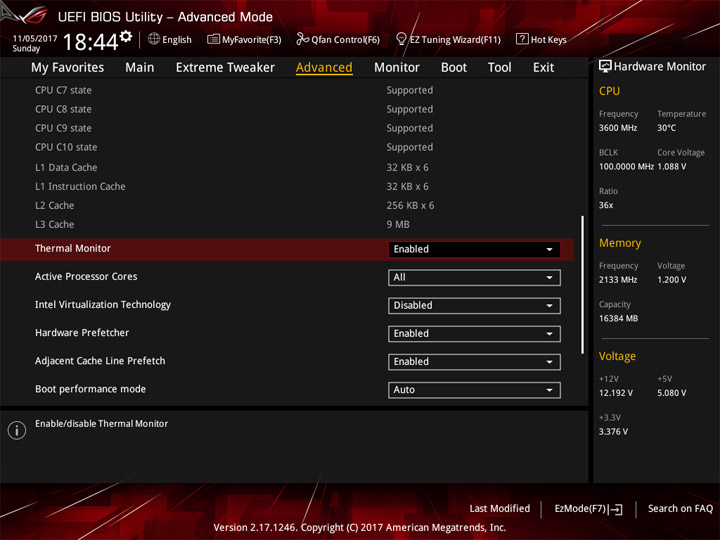Open Adjacent Cache Line Prefetch dropdown
The width and height of the screenshot is (720, 540).
tap(474, 362)
